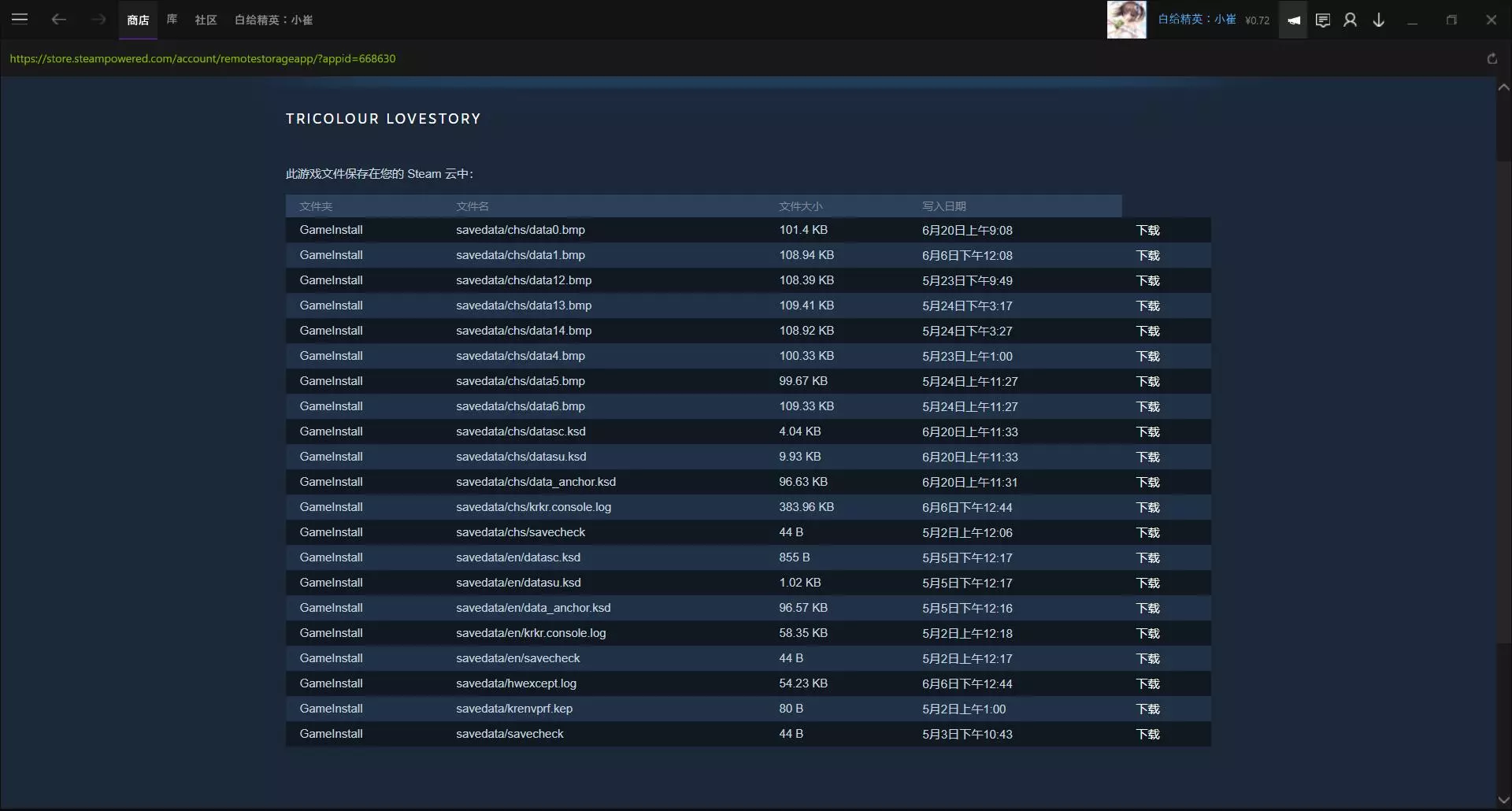Select the 写入日期 column header
Screen dimensions: 1512x811
[x=944, y=206]
